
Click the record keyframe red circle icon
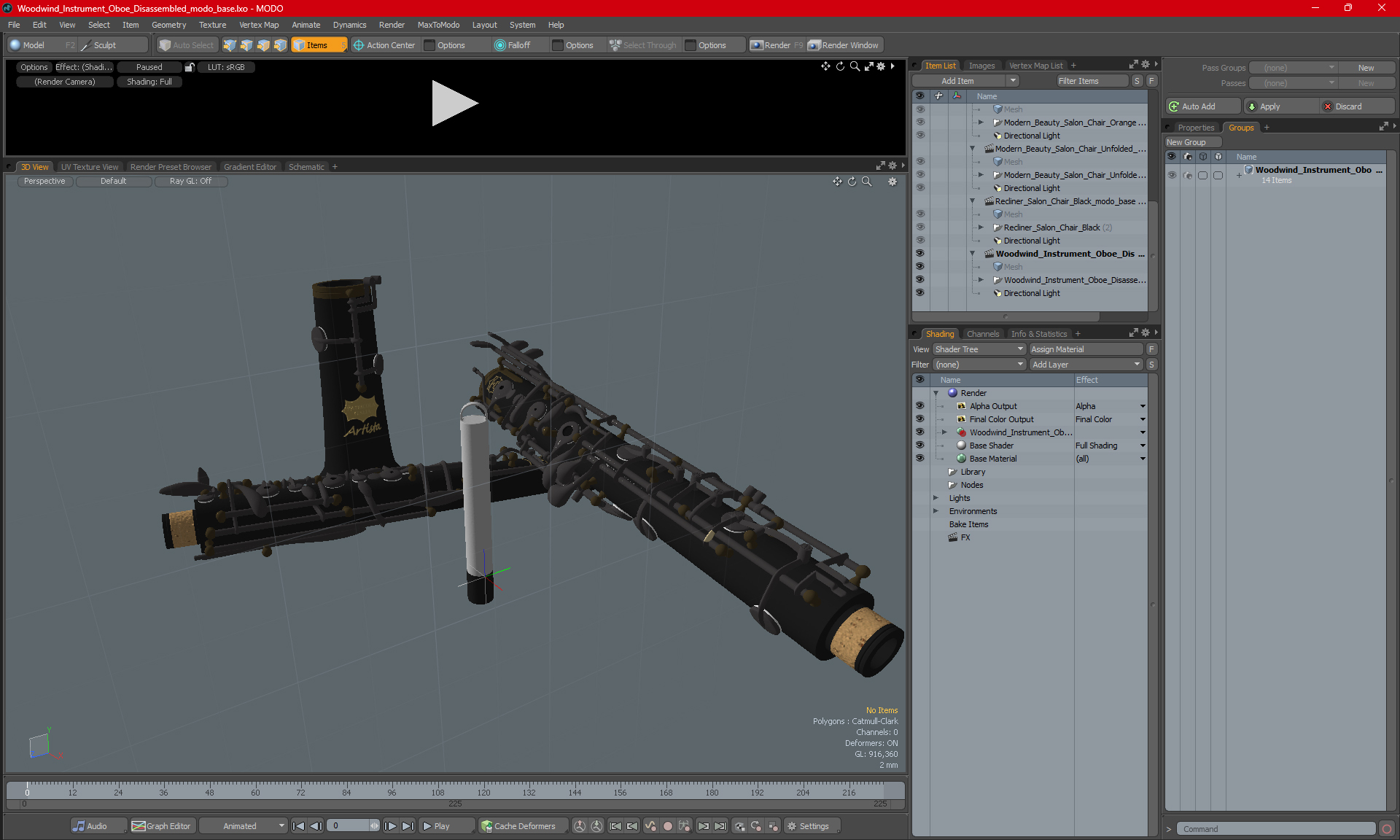[x=667, y=826]
